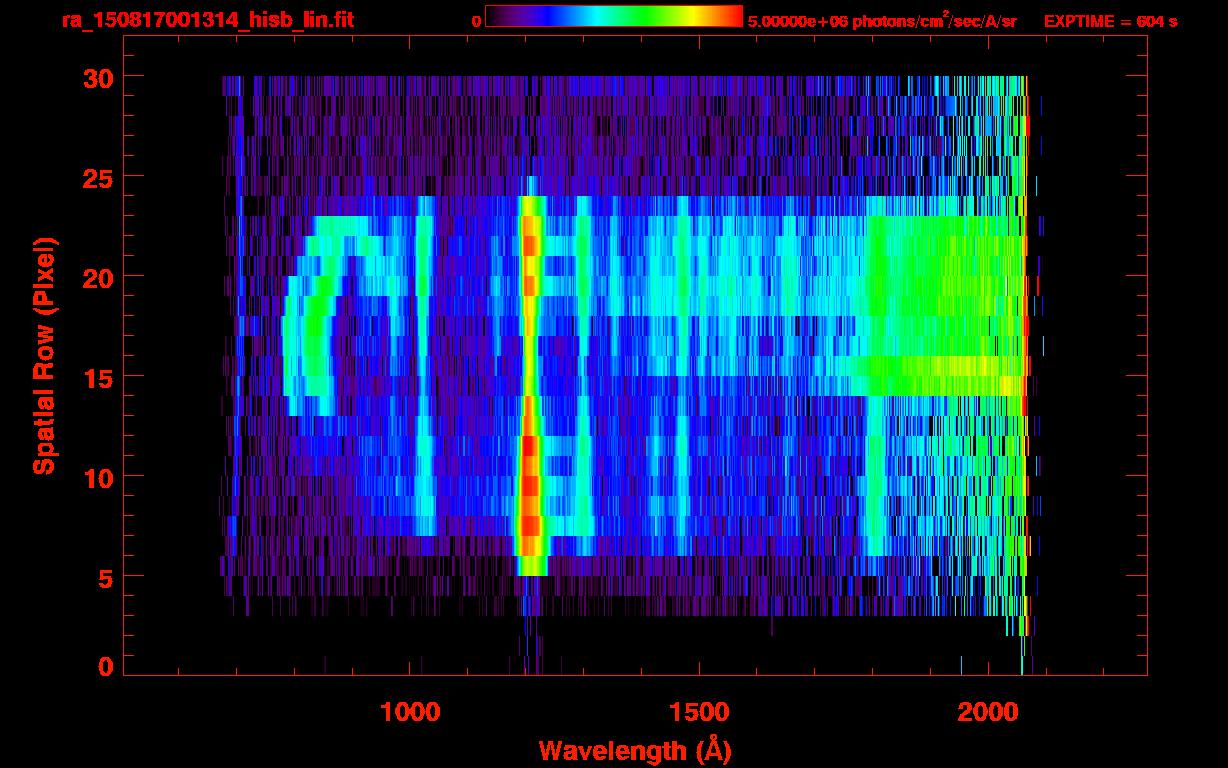Click the Spatial Row (Pixel) axis title
The height and width of the screenshot is (768, 1228).
[x=43, y=355]
